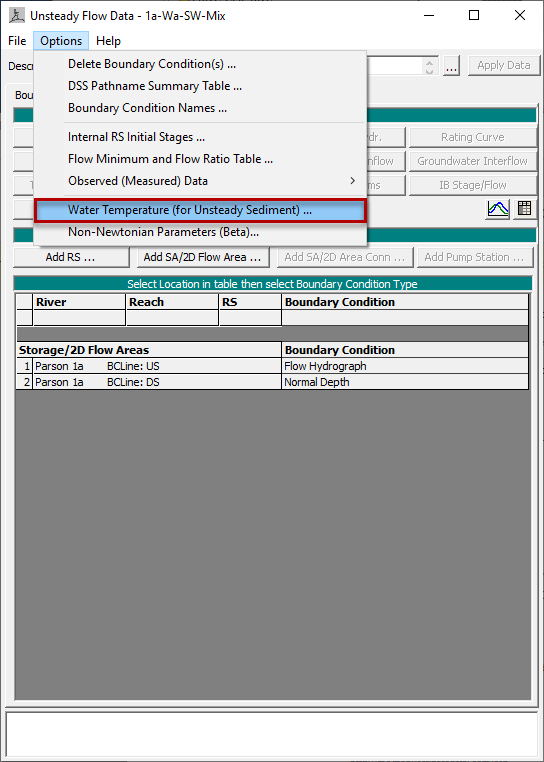
Task: Click the table grid icon
Action: click(525, 209)
